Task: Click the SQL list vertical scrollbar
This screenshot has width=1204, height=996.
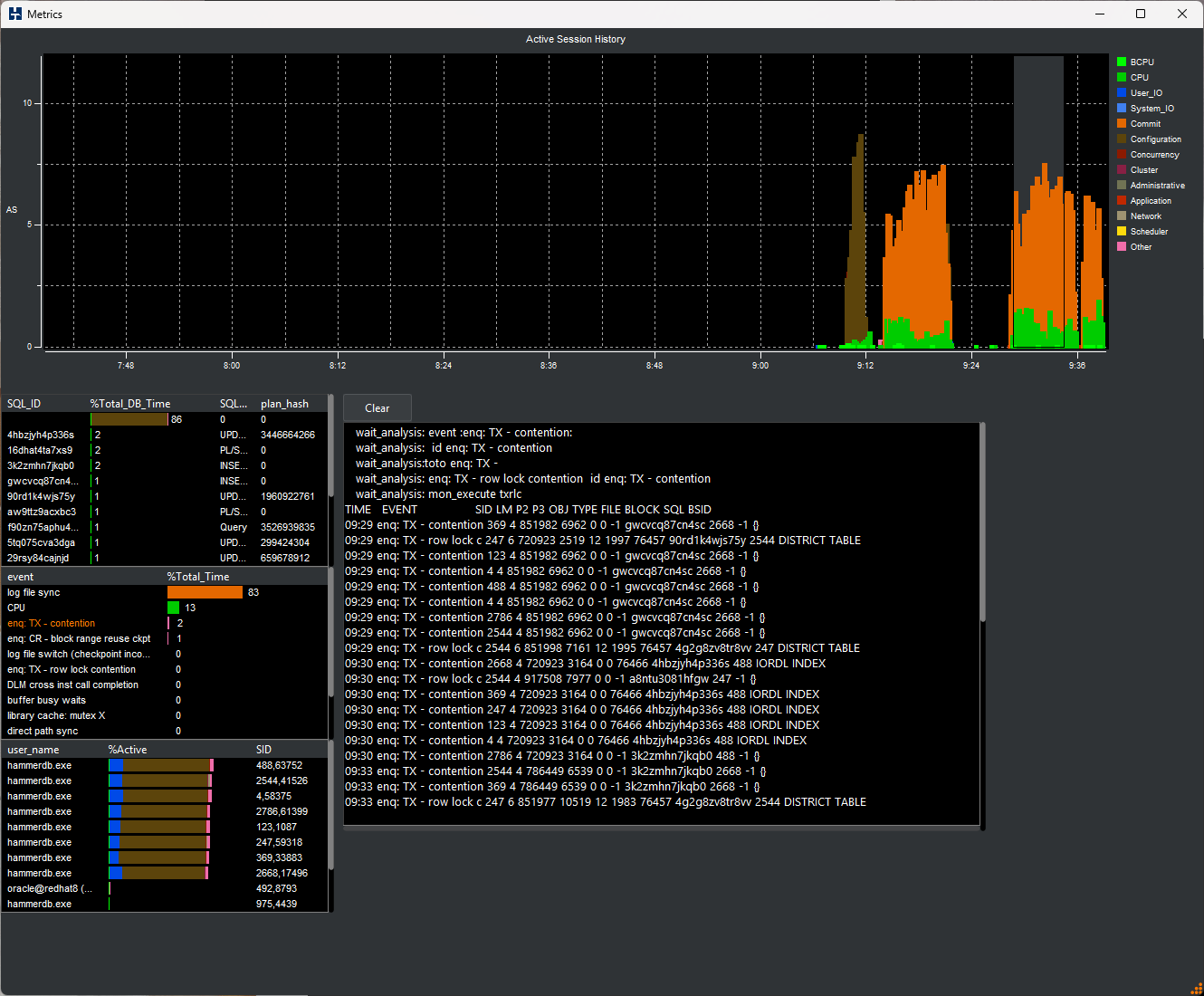Action: click(x=331, y=445)
